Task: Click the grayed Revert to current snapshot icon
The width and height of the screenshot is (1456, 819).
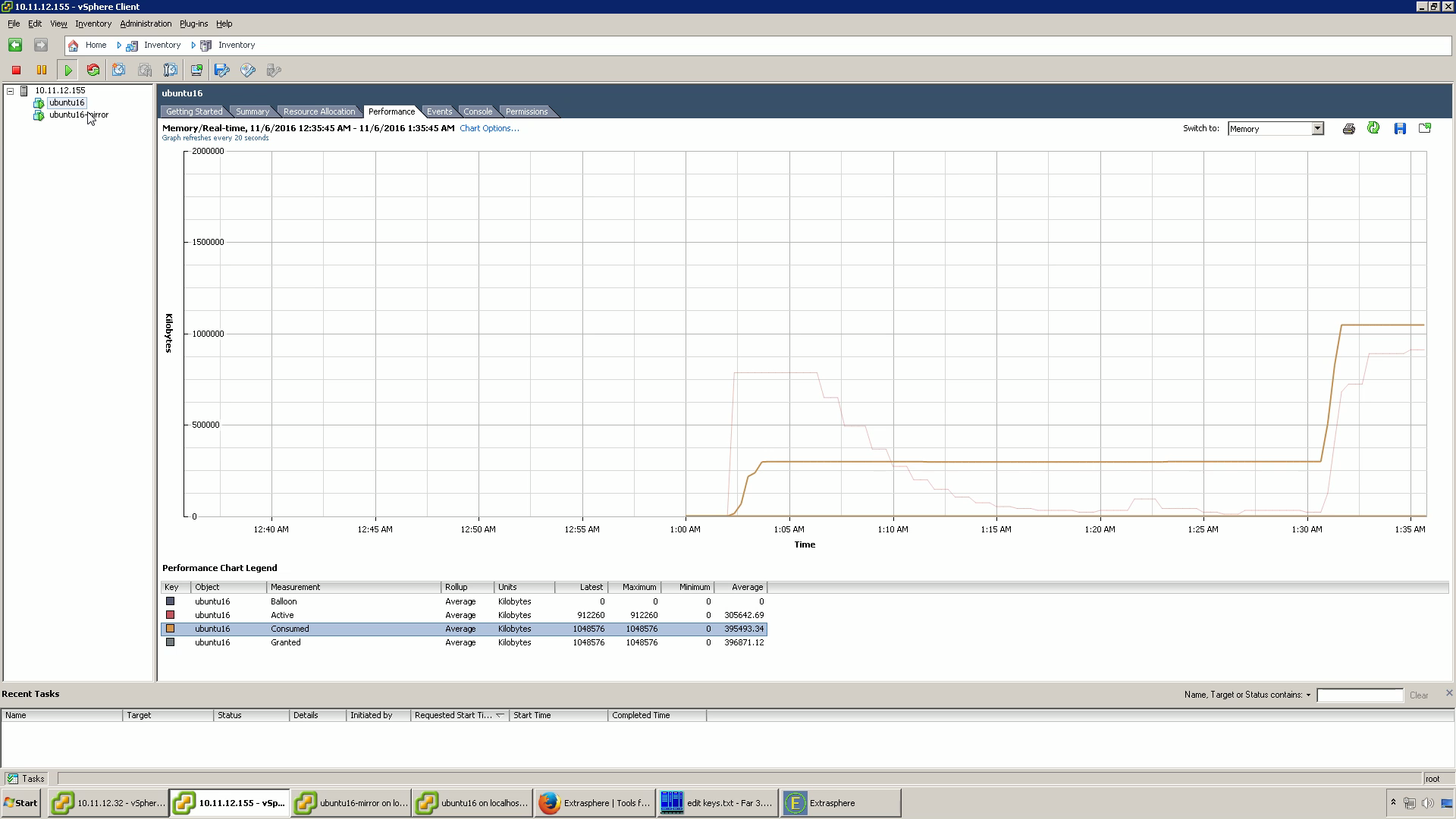Action: click(x=145, y=71)
